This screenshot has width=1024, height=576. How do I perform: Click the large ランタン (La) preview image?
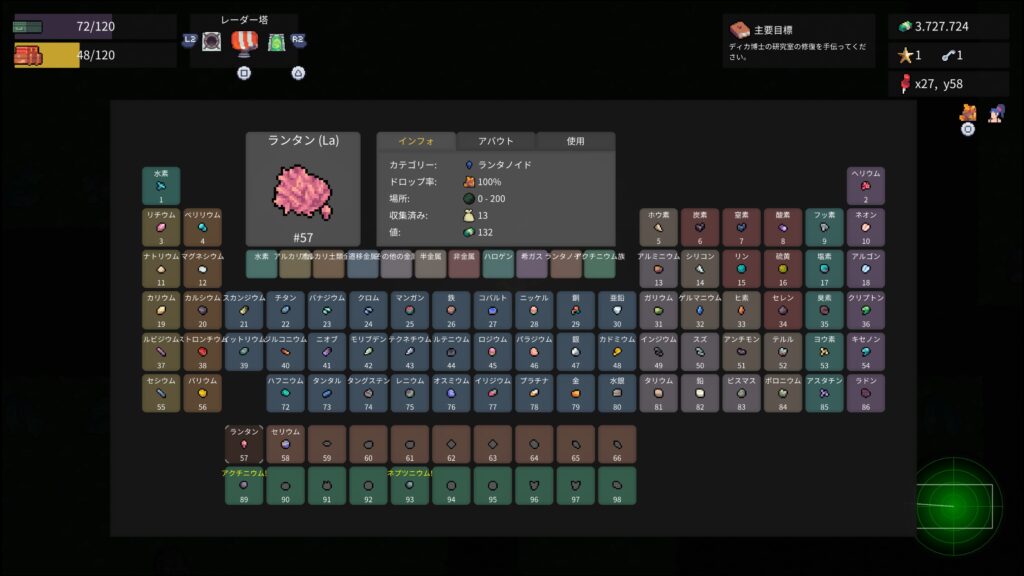tap(303, 191)
